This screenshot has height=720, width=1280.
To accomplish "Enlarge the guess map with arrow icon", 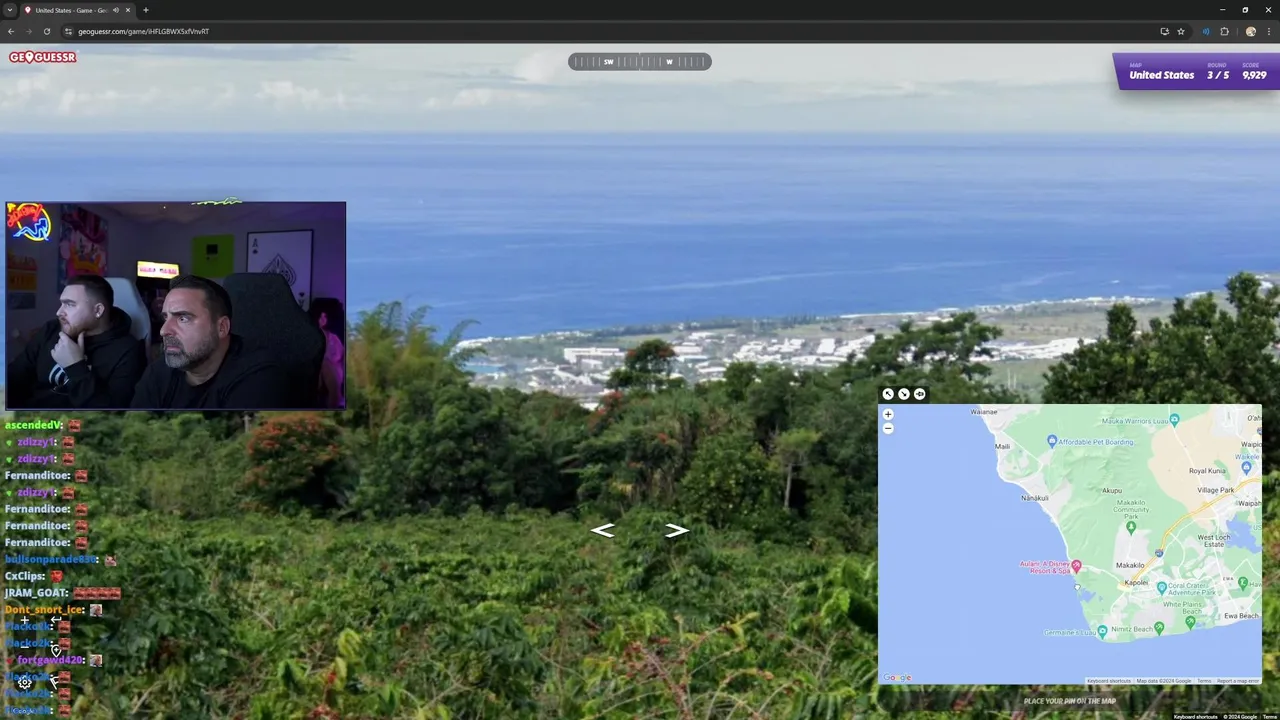I will tap(888, 394).
